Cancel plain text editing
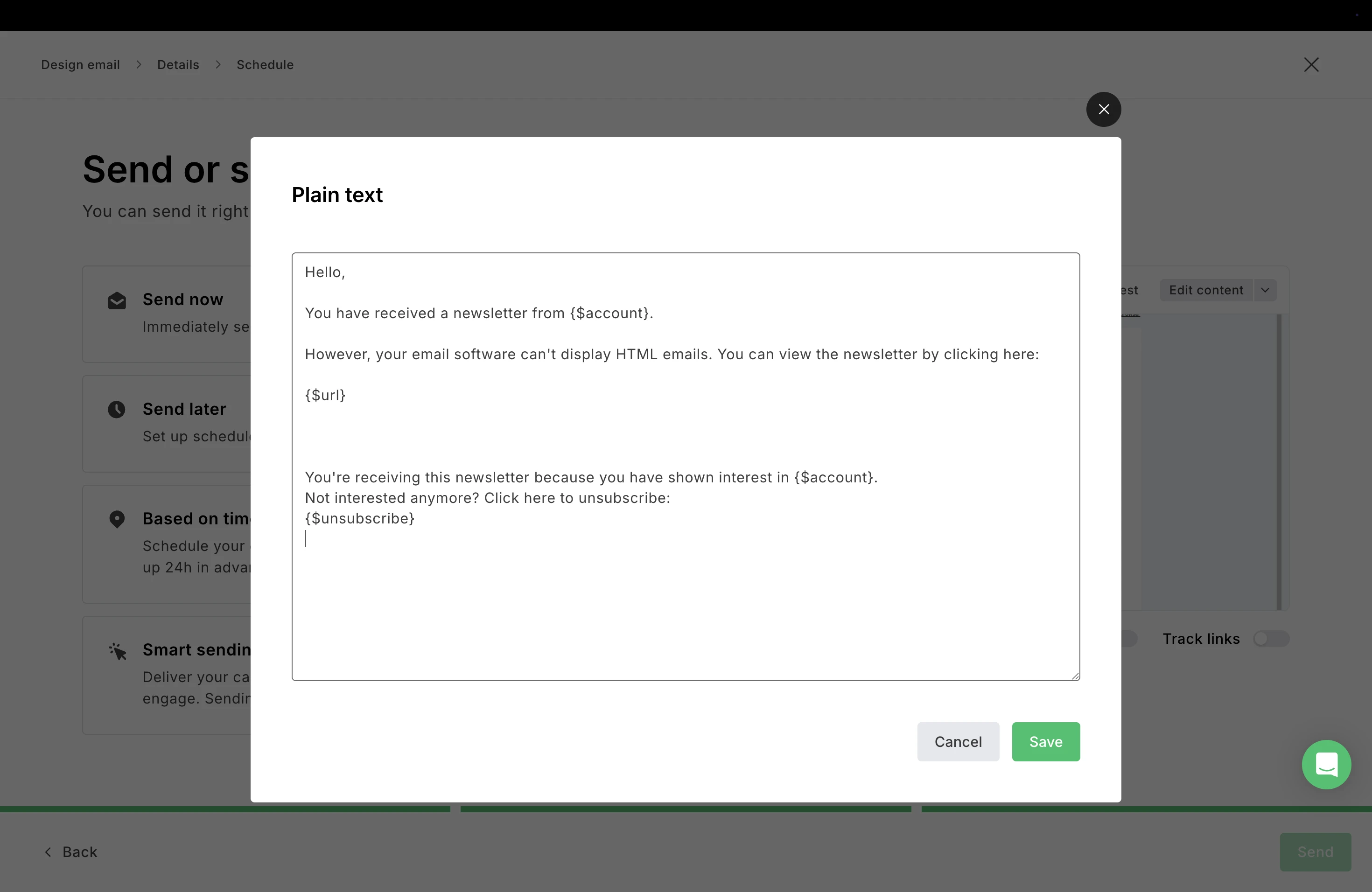Image resolution: width=1372 pixels, height=892 pixels. (958, 742)
